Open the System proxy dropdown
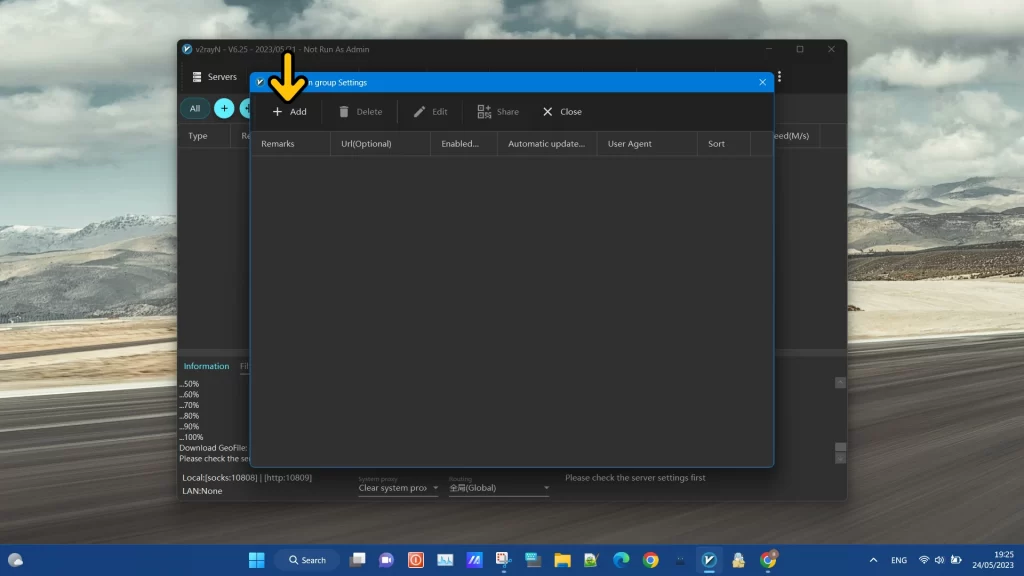 [398, 488]
